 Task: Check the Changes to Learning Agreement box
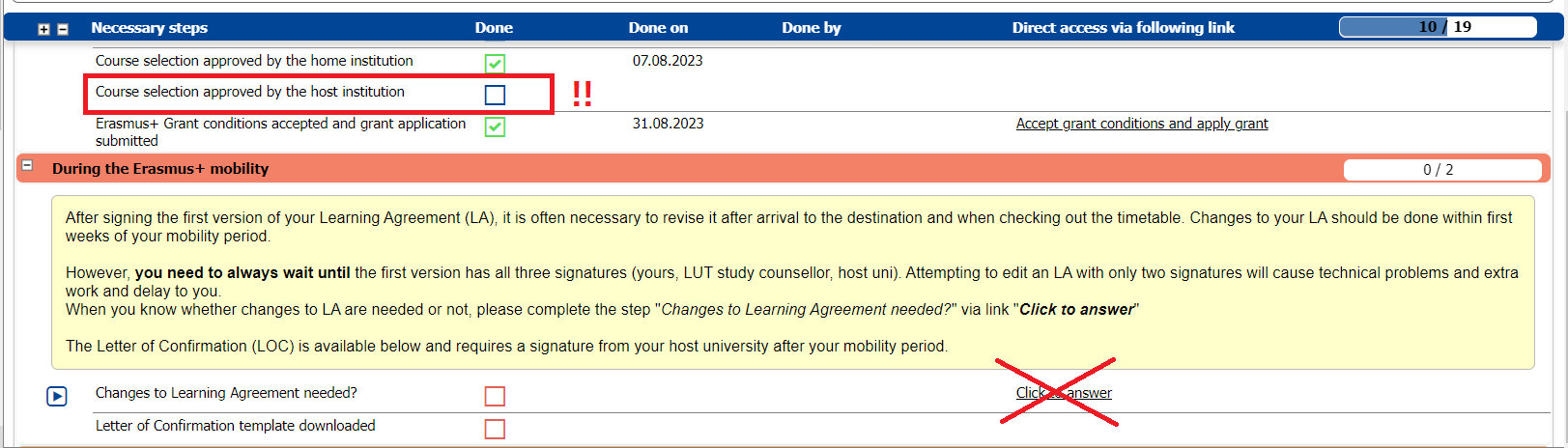tap(495, 396)
